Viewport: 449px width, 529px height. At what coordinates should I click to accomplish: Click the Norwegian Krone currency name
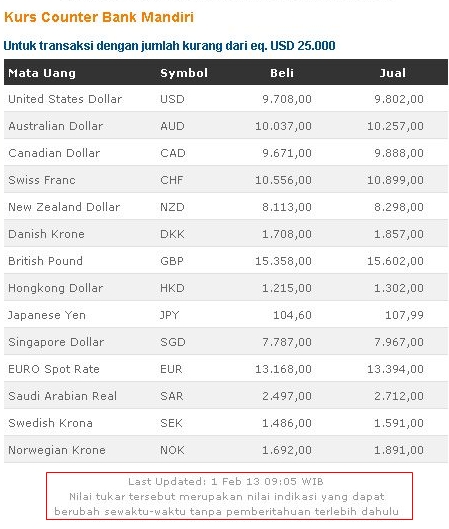click(57, 450)
